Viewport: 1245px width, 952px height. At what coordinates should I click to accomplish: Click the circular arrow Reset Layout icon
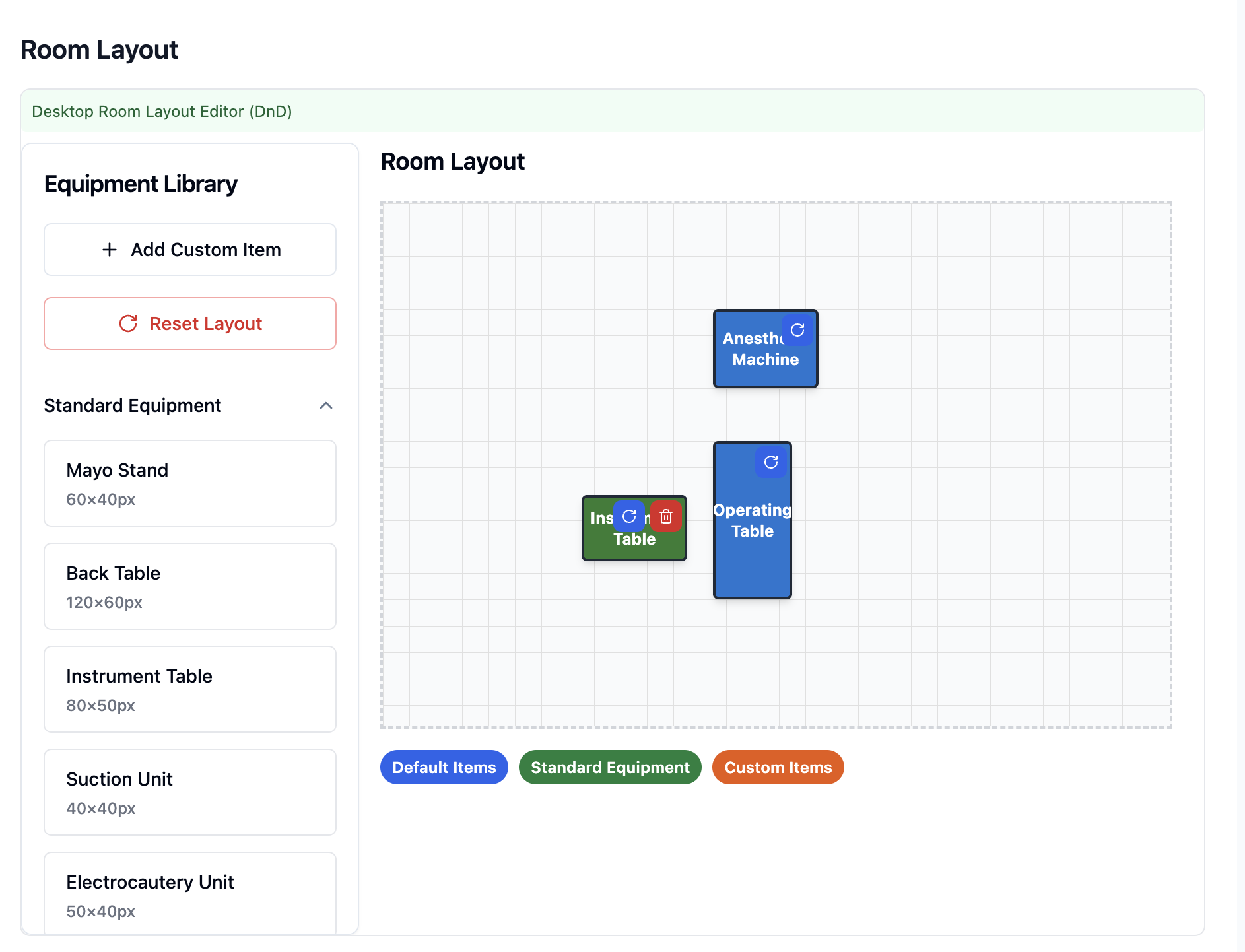tap(128, 323)
